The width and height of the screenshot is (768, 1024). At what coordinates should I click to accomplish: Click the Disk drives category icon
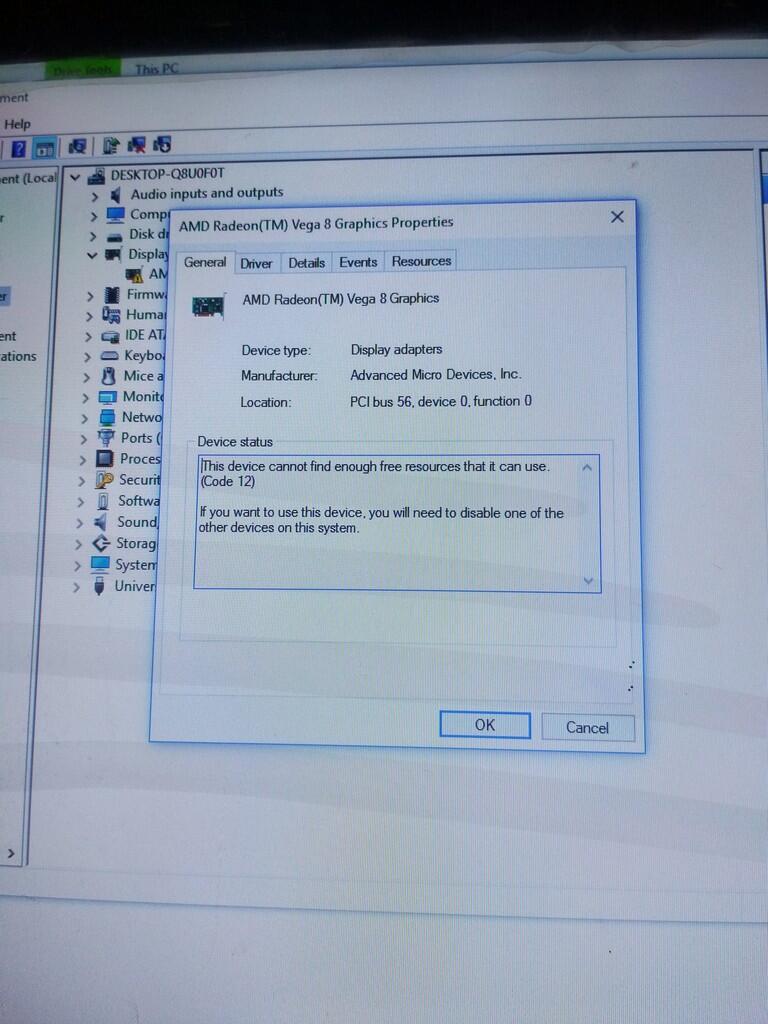click(x=114, y=236)
